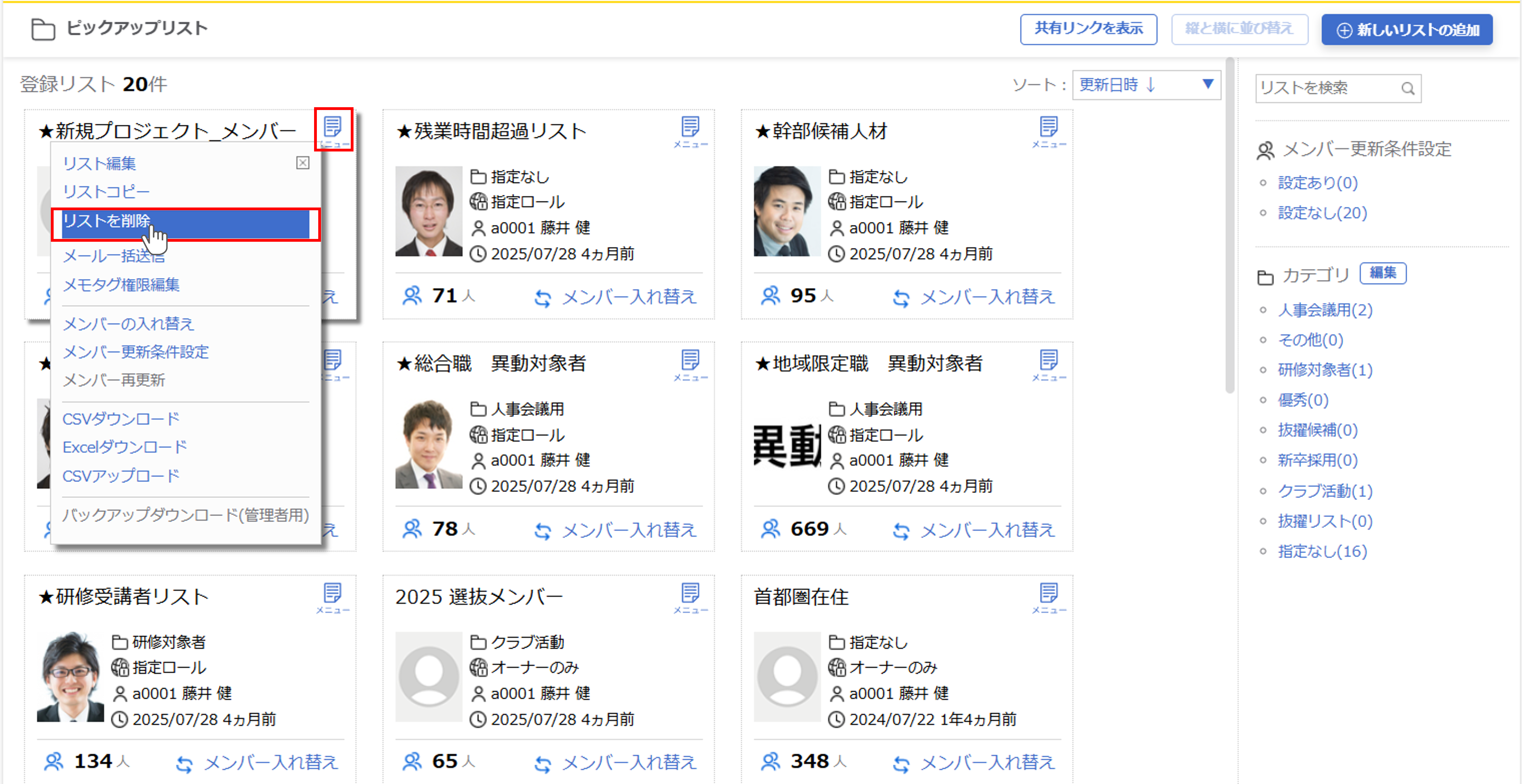
Task: Choose リストコピー in the context menu
Action: 107,192
